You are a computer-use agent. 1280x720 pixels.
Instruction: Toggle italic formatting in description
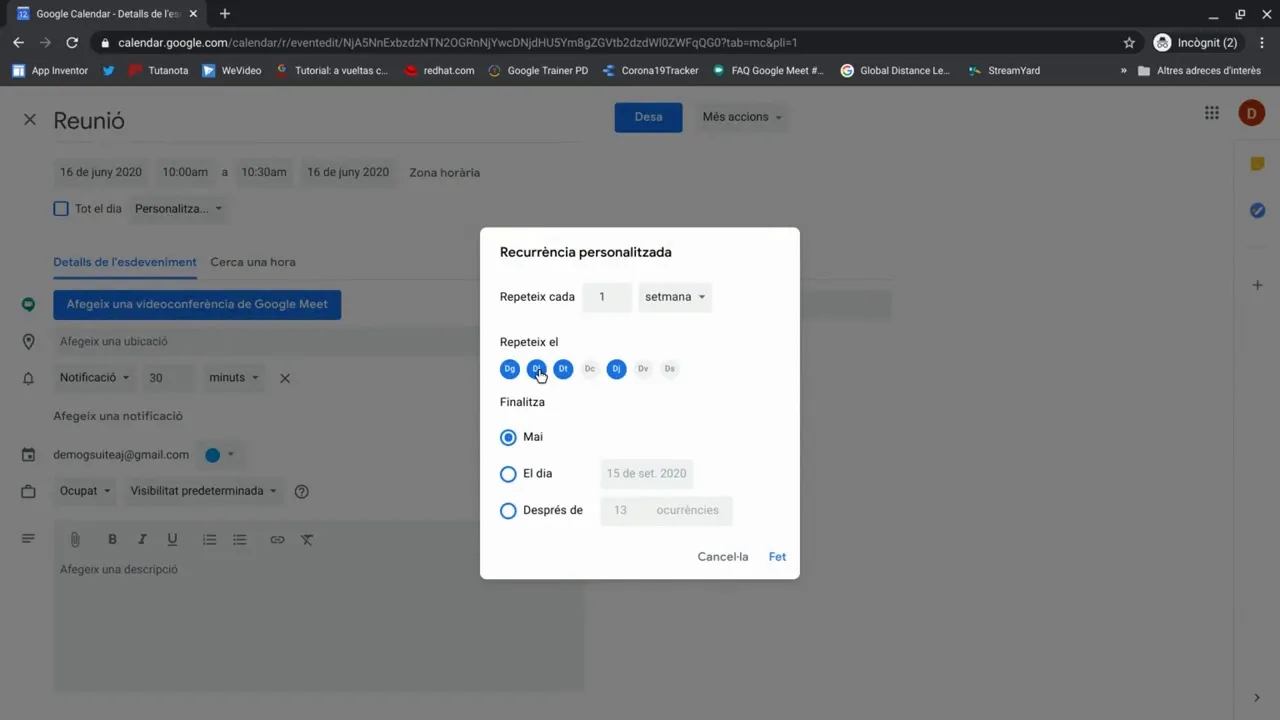point(142,540)
